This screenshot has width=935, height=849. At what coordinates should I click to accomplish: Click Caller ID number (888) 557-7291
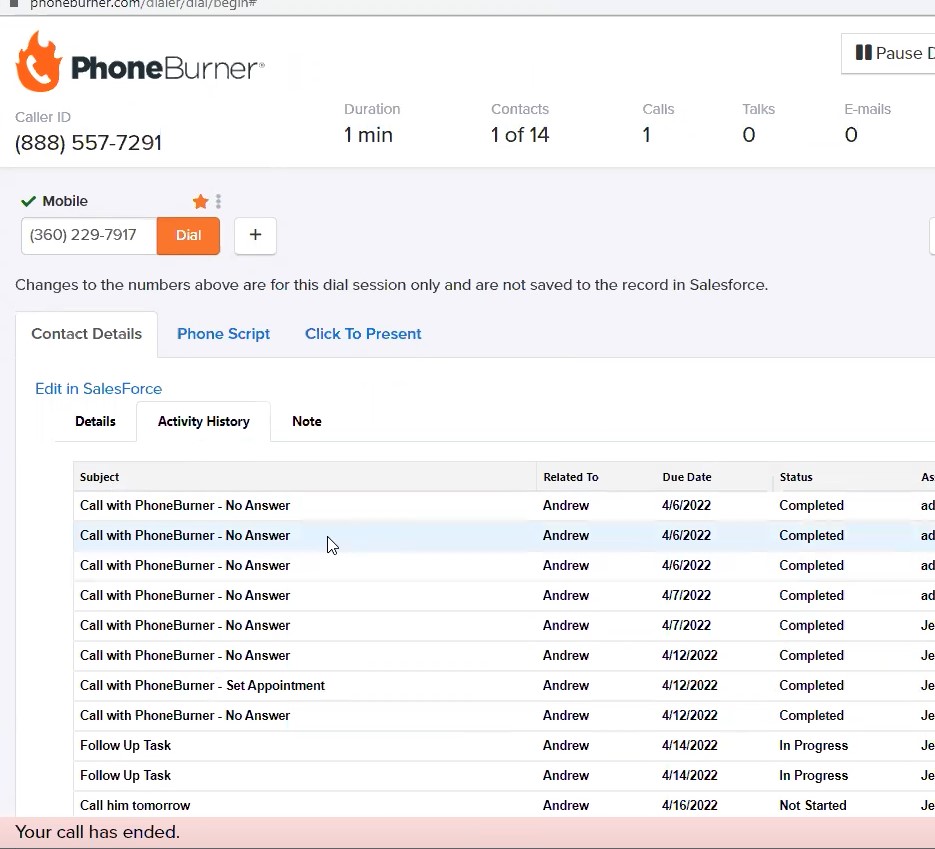click(88, 143)
